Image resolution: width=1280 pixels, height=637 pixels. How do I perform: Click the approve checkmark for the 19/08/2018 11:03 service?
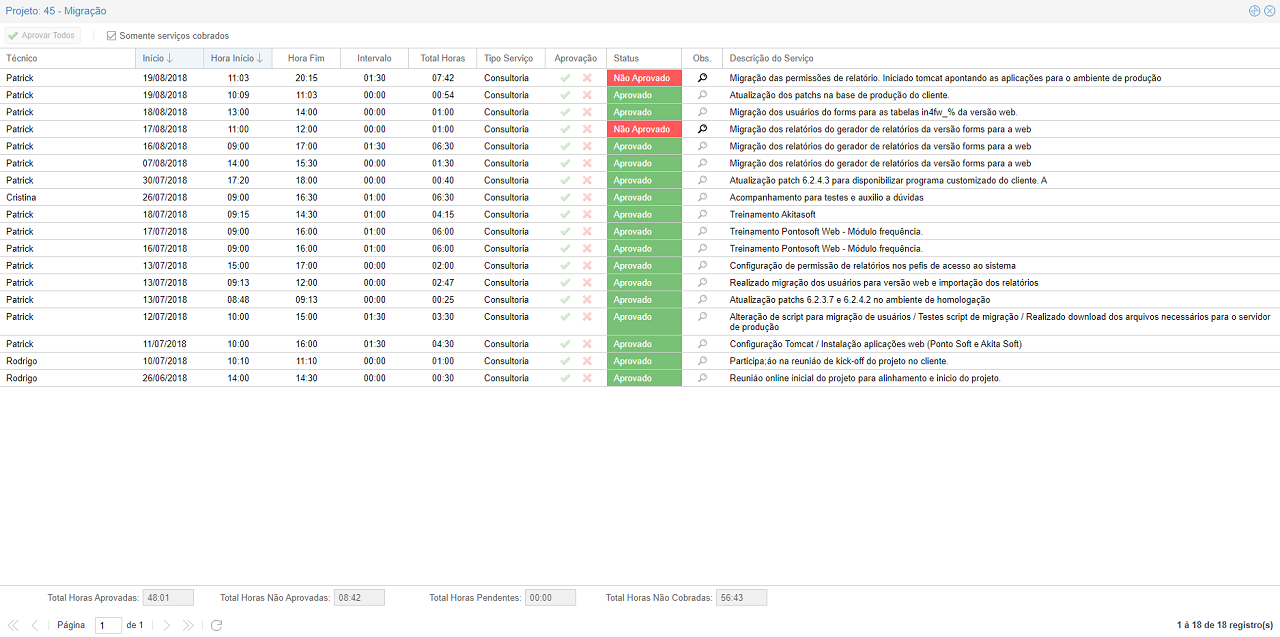(x=565, y=78)
